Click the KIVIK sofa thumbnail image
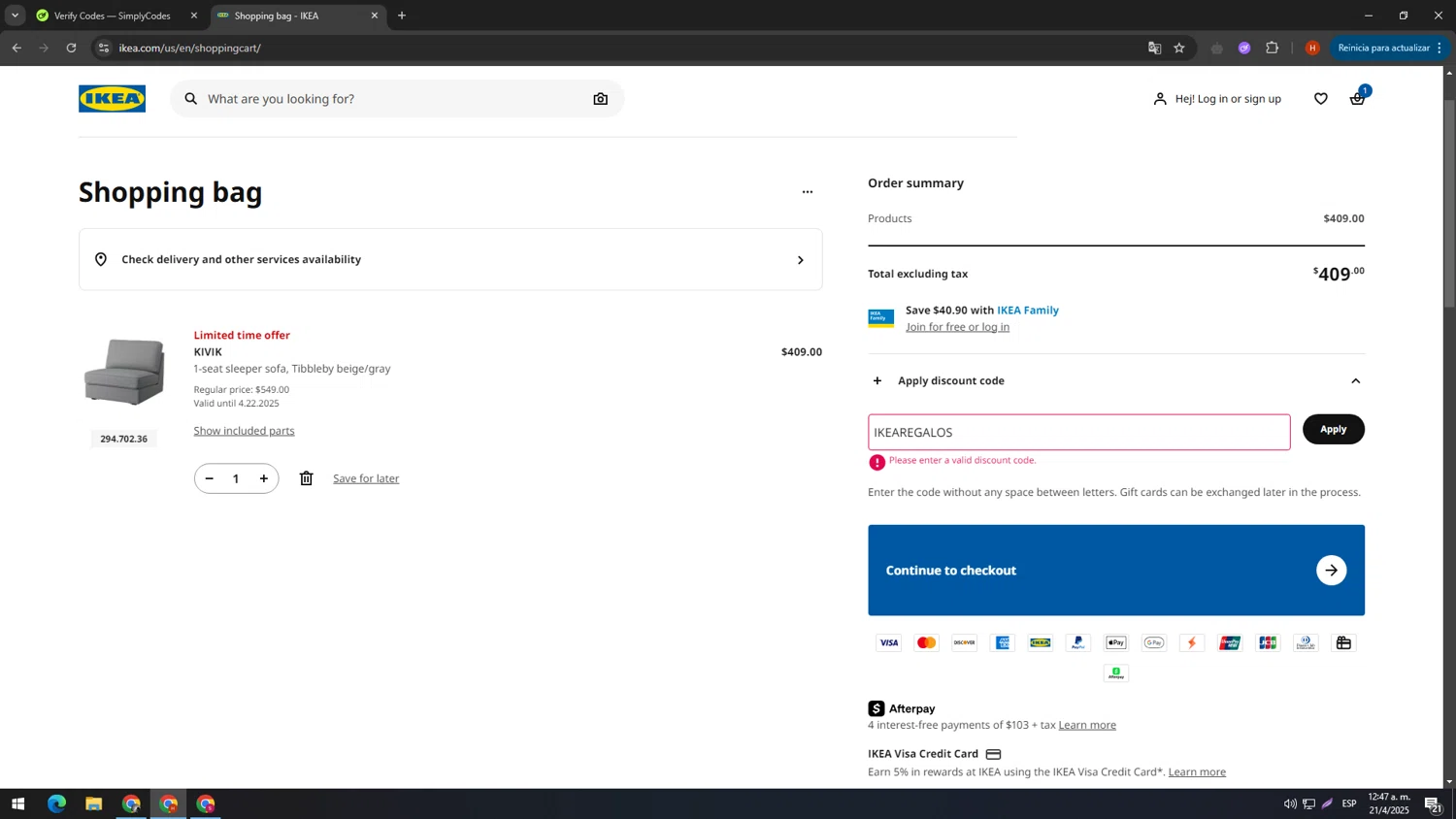Image resolution: width=1456 pixels, height=819 pixels. pyautogui.click(x=124, y=372)
